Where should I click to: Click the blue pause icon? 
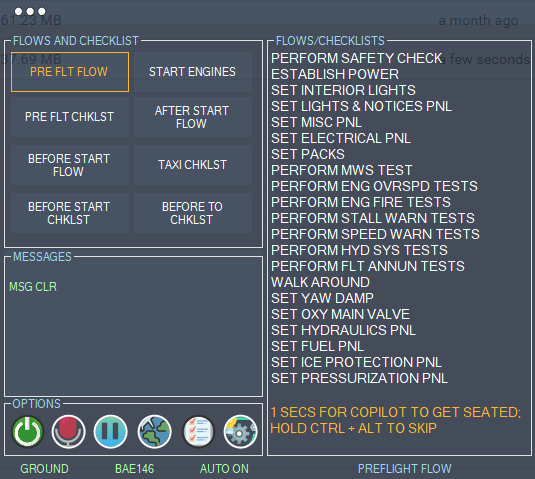pos(111,432)
